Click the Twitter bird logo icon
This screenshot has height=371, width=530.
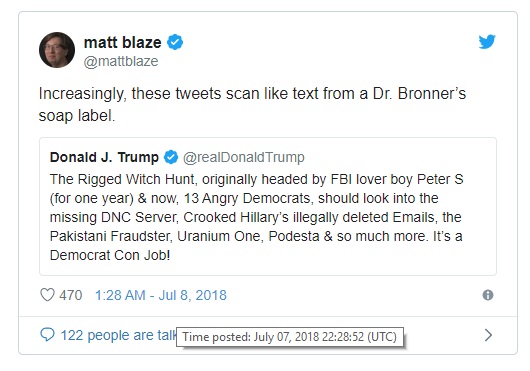(x=487, y=42)
